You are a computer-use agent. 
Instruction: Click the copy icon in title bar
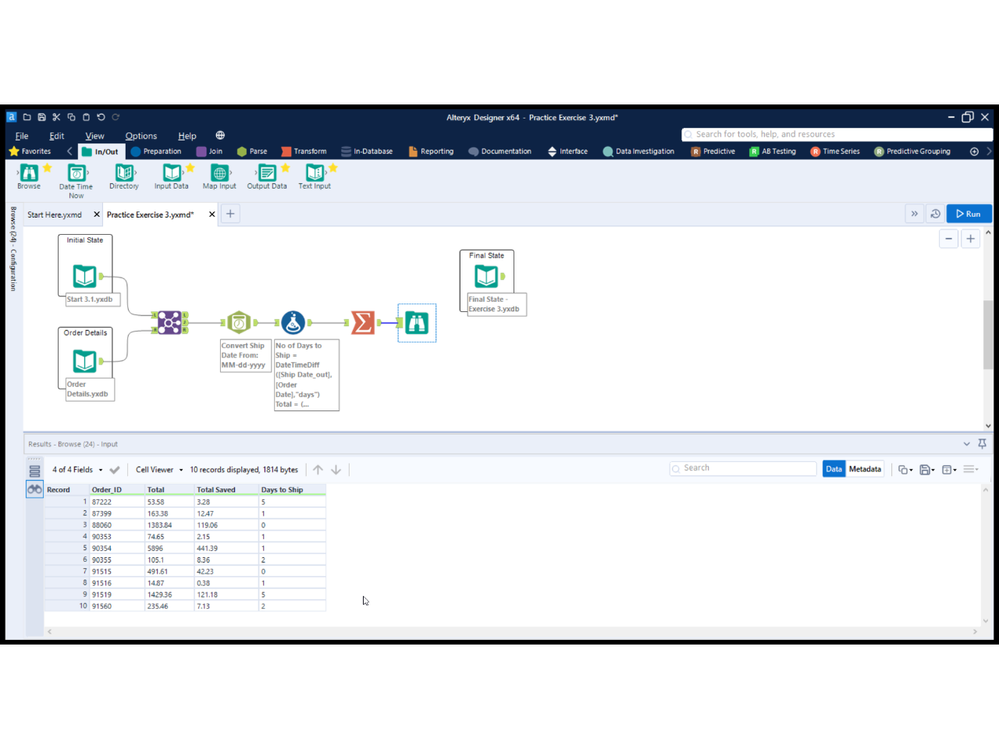coord(71,117)
